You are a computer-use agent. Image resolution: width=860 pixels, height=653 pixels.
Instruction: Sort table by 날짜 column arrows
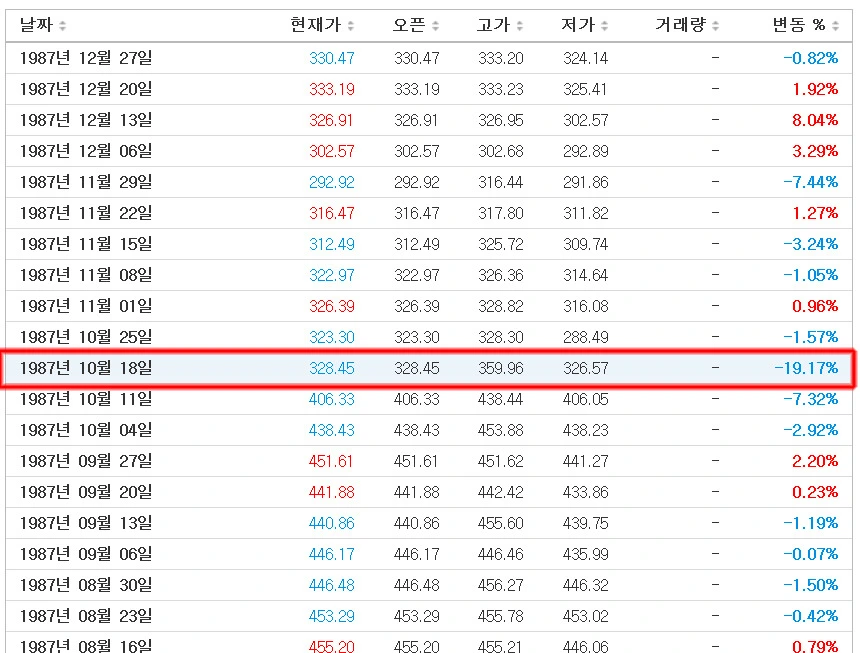[x=63, y=26]
